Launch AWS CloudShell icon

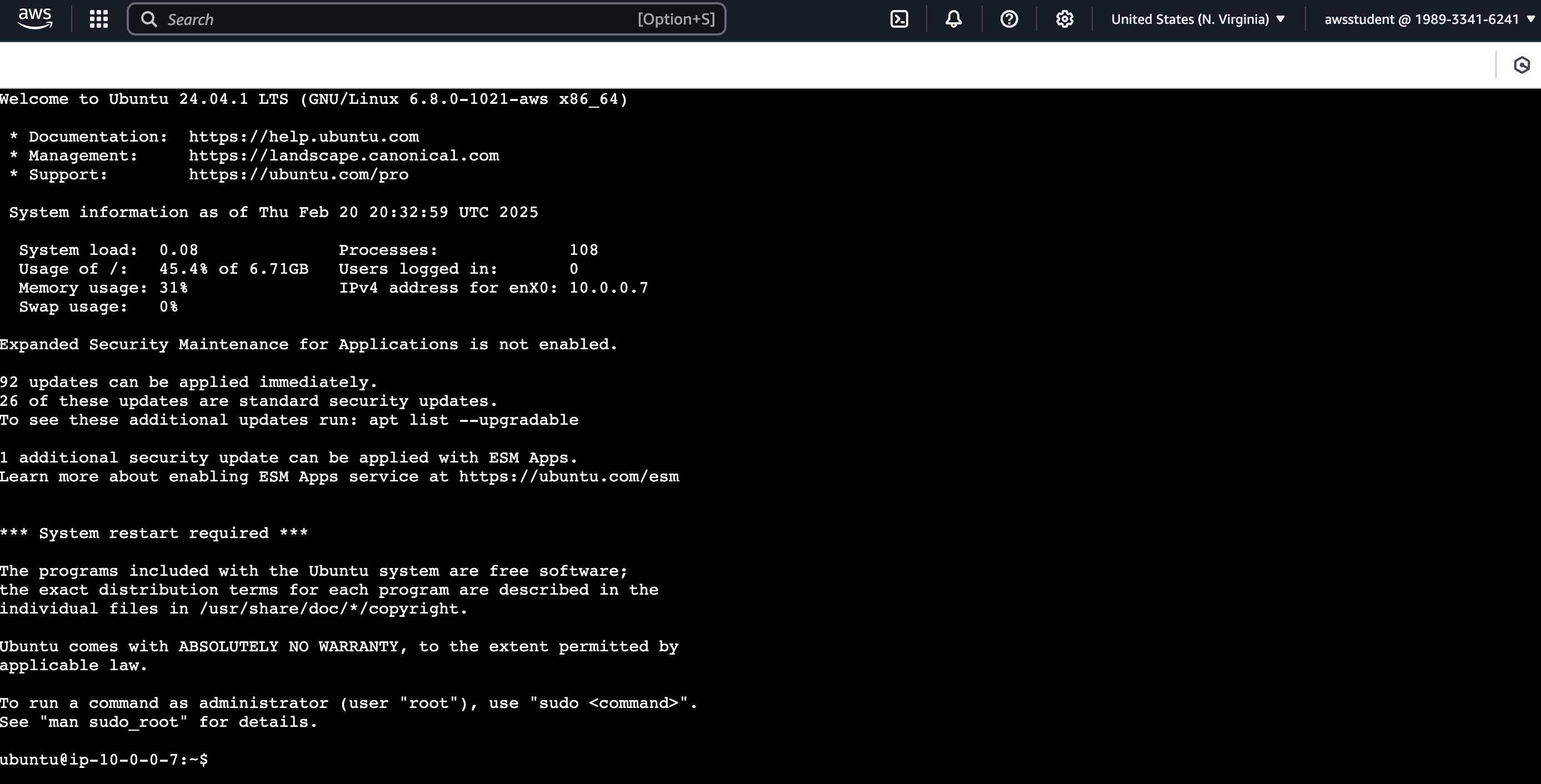click(899, 19)
